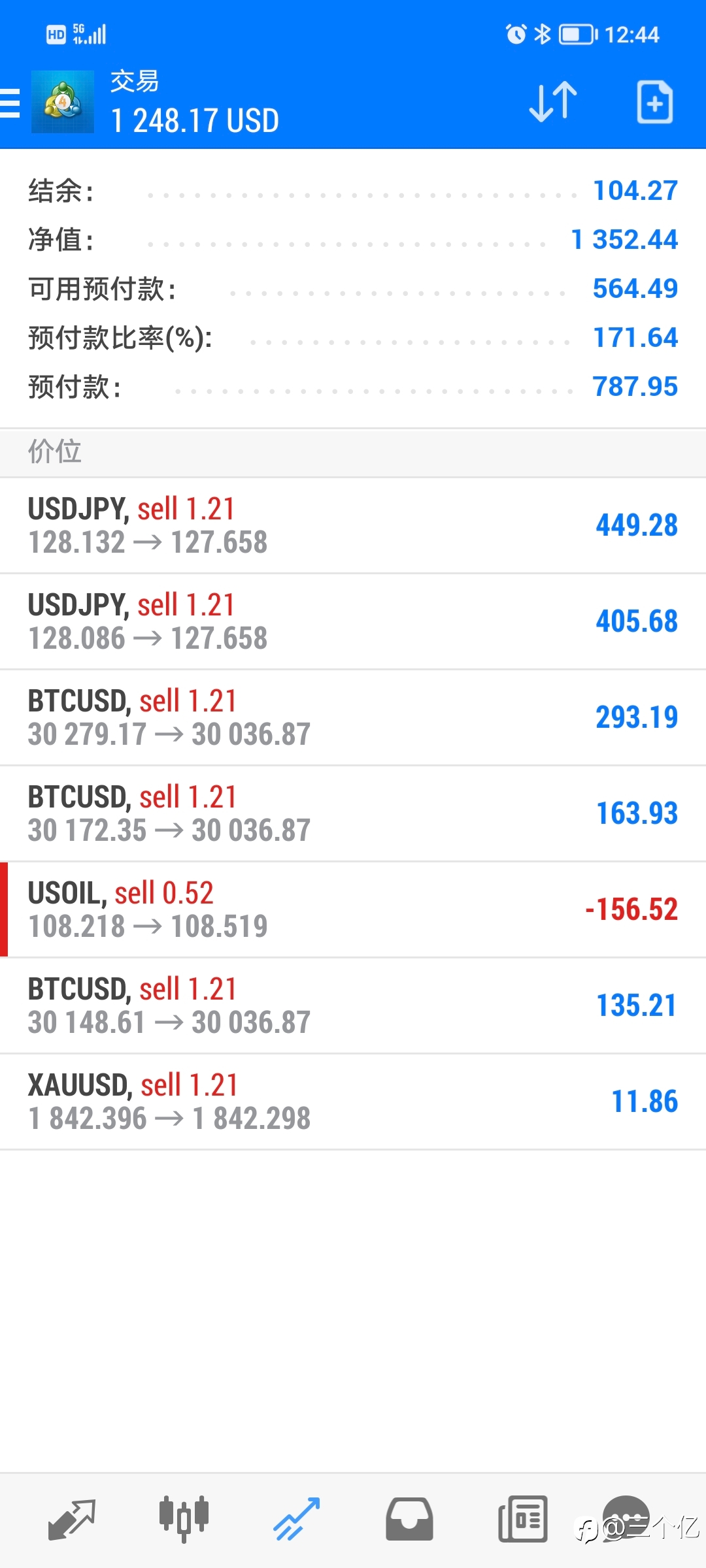Open the History inbox tab

coord(409,1520)
